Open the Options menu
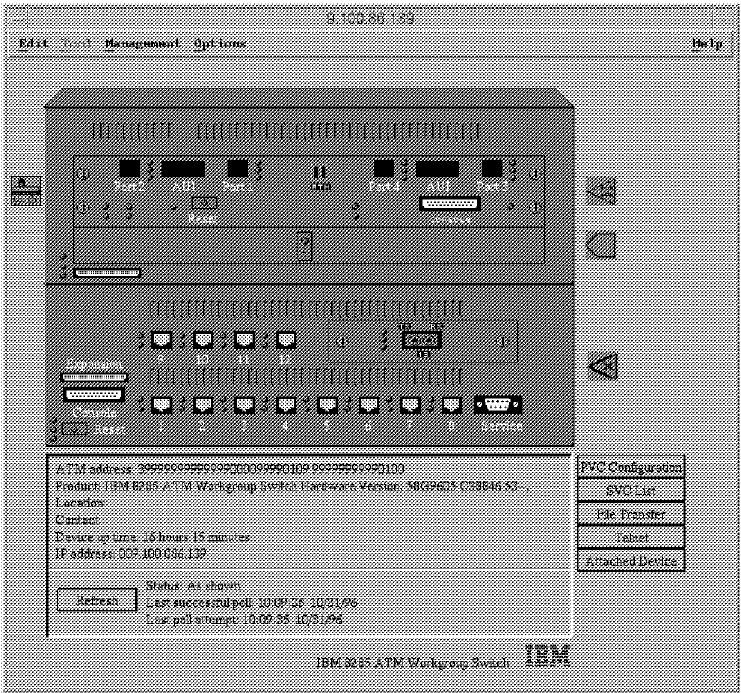Screen dimensions: 741x693 click(x=220, y=43)
